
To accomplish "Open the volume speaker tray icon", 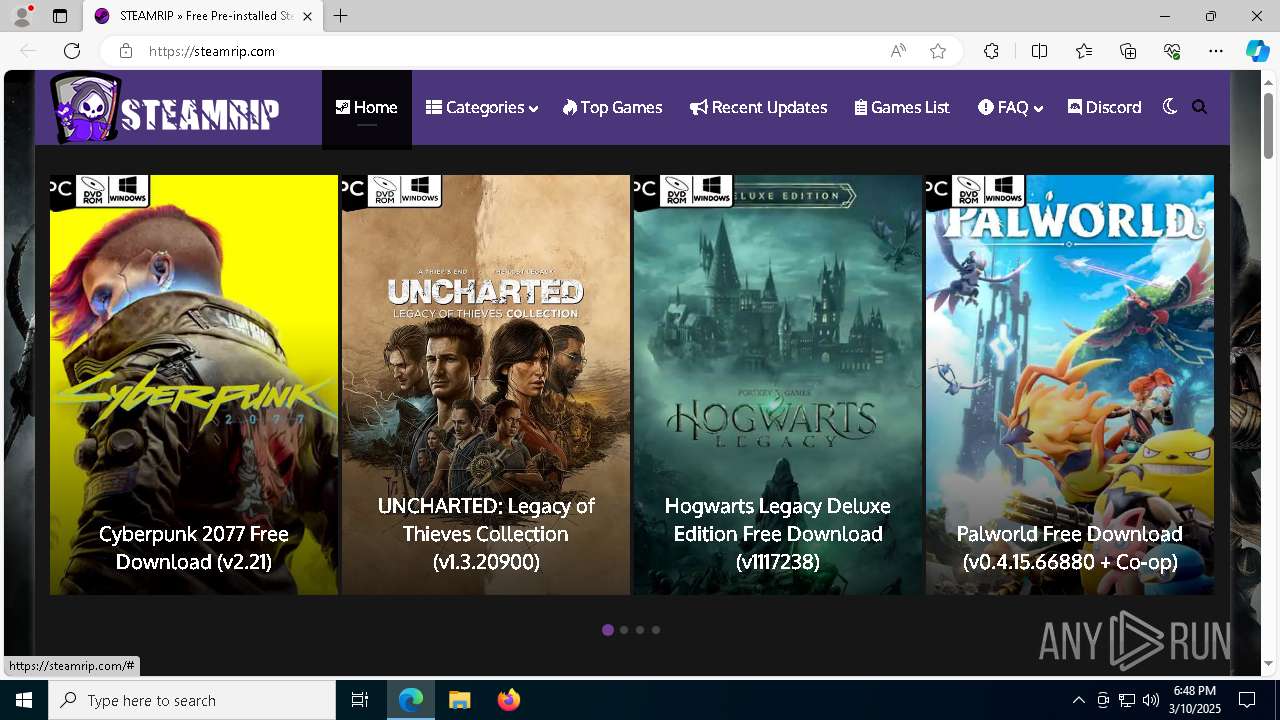I will [1151, 700].
